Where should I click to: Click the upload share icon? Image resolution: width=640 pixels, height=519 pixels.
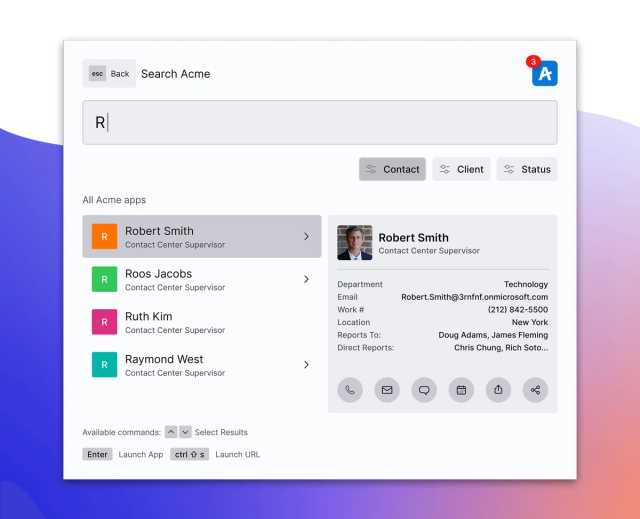point(498,390)
